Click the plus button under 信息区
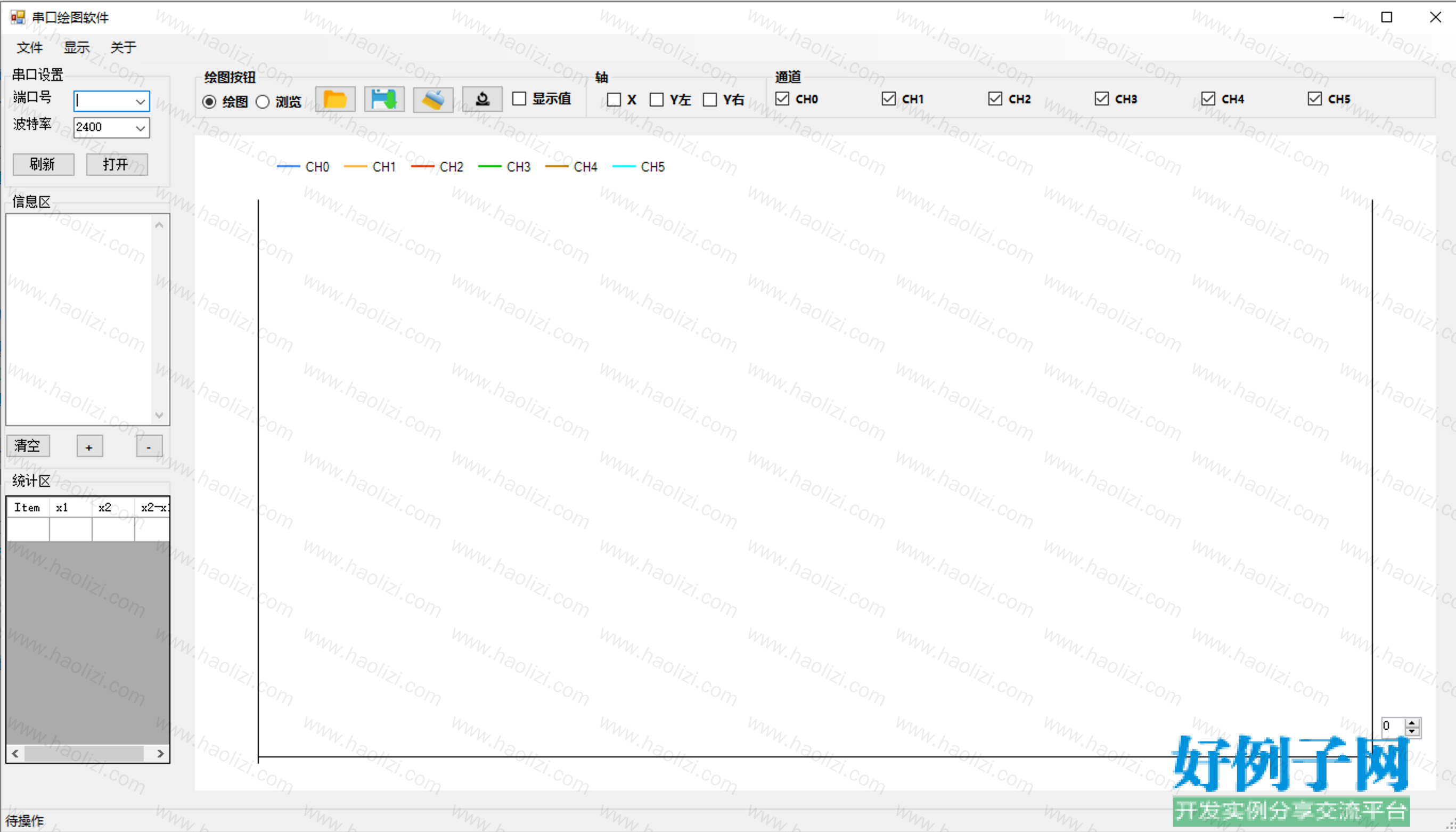 click(89, 446)
